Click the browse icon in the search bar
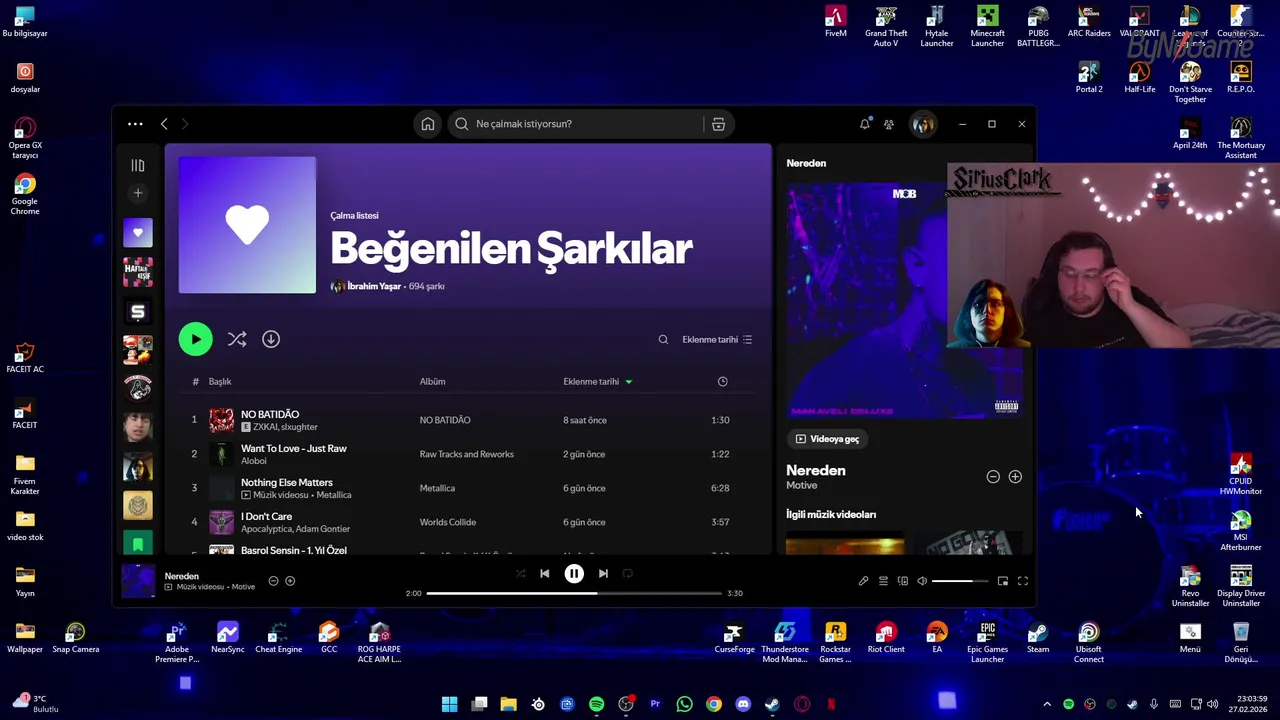 pyautogui.click(x=718, y=124)
